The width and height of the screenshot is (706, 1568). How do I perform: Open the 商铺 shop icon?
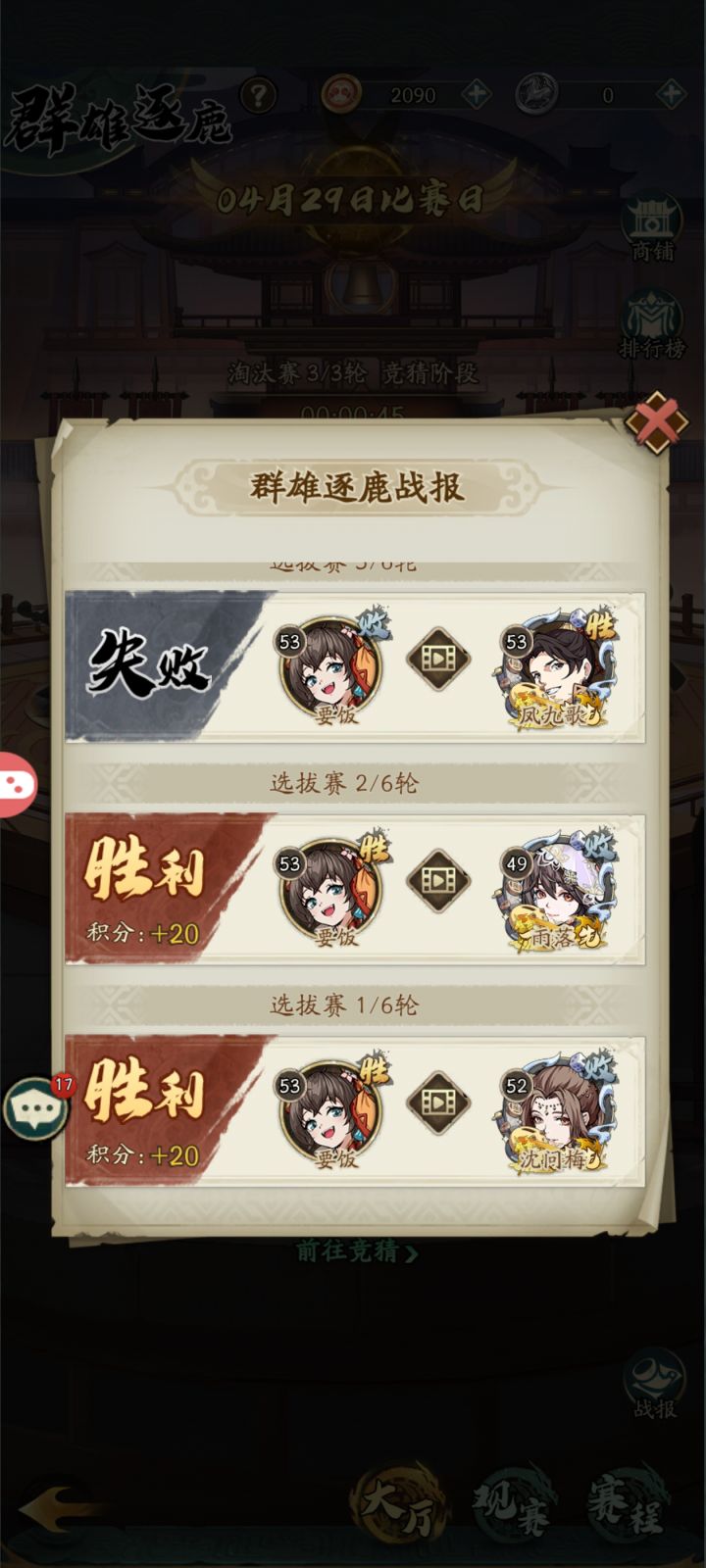tap(652, 229)
